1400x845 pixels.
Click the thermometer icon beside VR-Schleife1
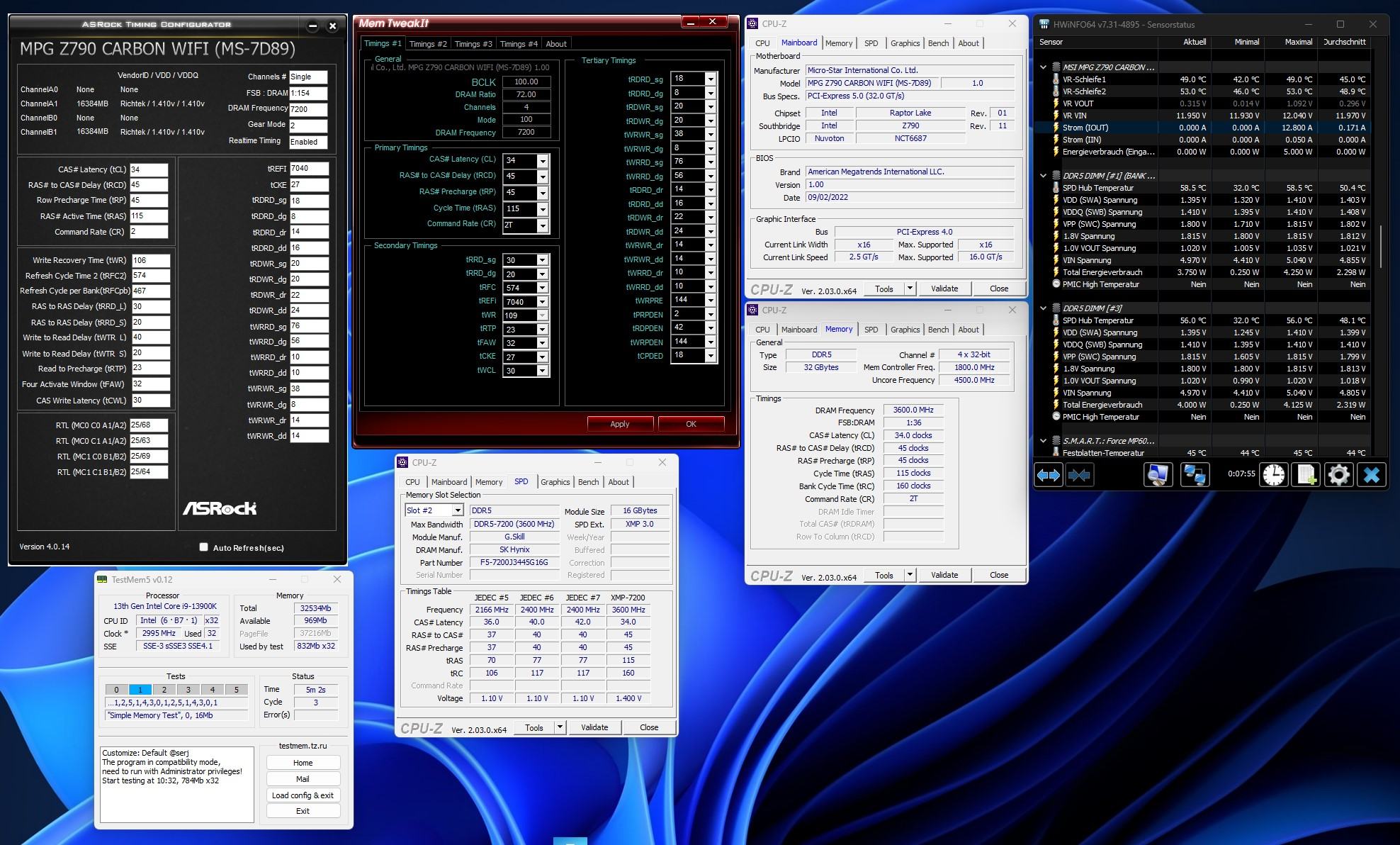point(1056,79)
